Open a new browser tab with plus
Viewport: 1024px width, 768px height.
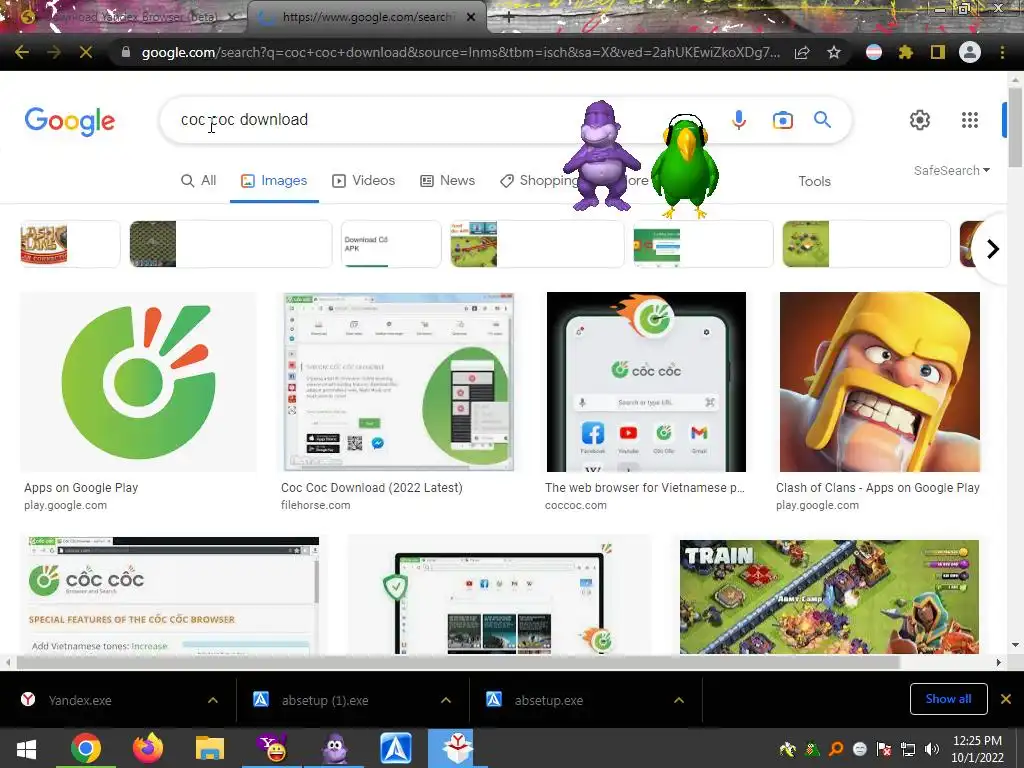click(x=509, y=18)
